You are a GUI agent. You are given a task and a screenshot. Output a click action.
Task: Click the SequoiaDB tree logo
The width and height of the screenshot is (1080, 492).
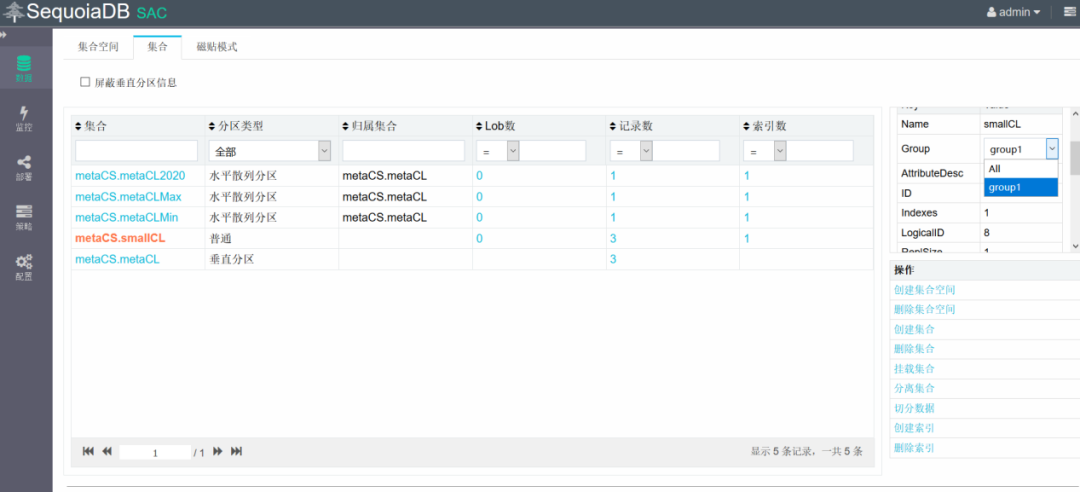tap(14, 12)
